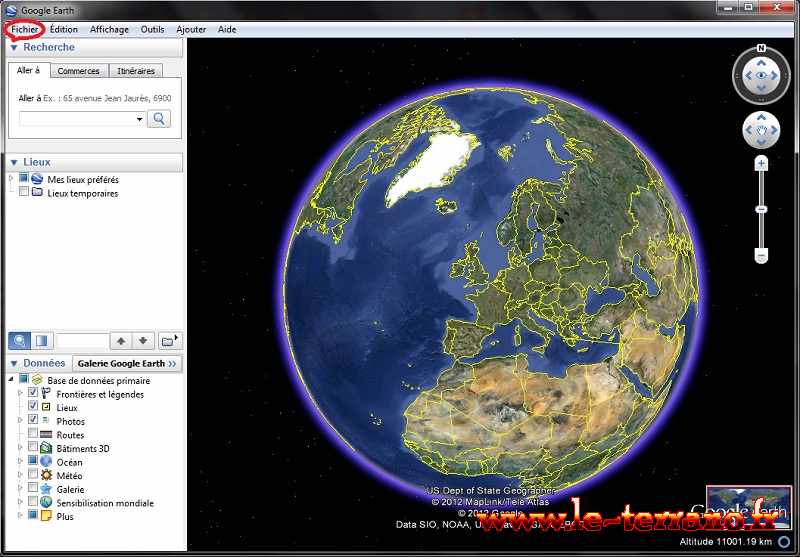Screen dimensions: 800x557
Task: Open the Fichier menu
Action: pyautogui.click(x=24, y=30)
